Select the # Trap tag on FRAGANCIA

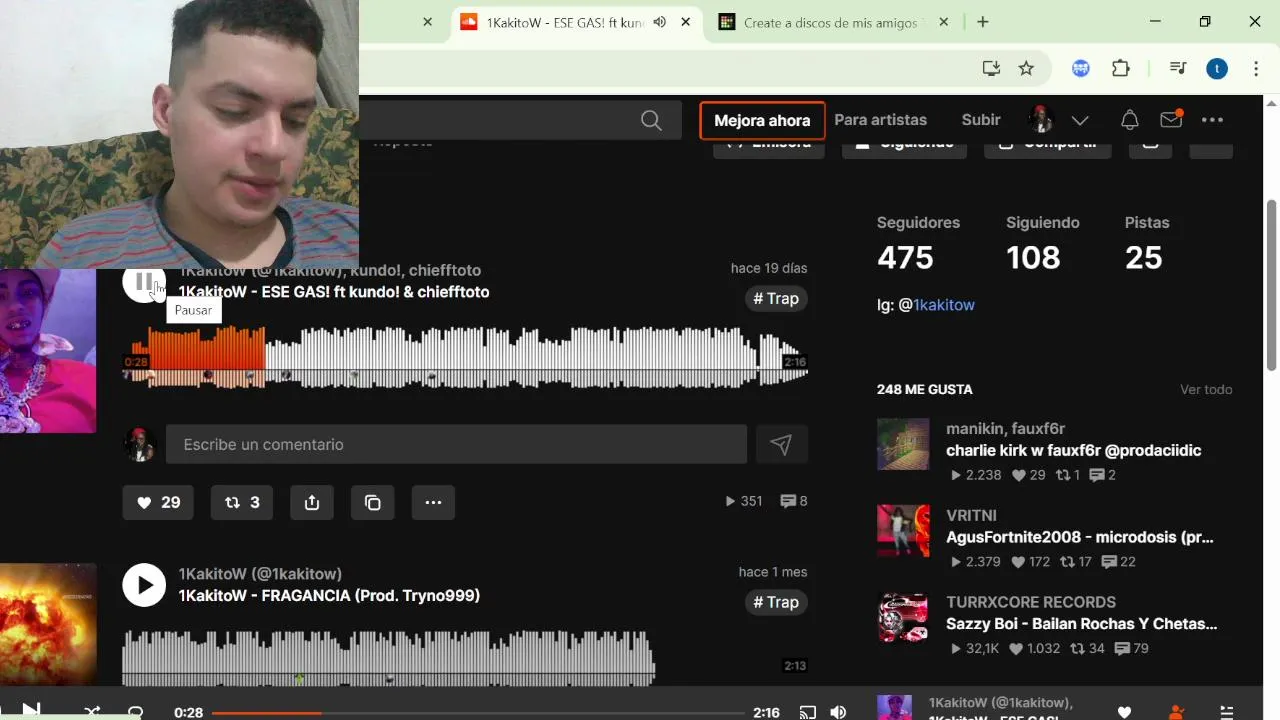click(x=776, y=602)
